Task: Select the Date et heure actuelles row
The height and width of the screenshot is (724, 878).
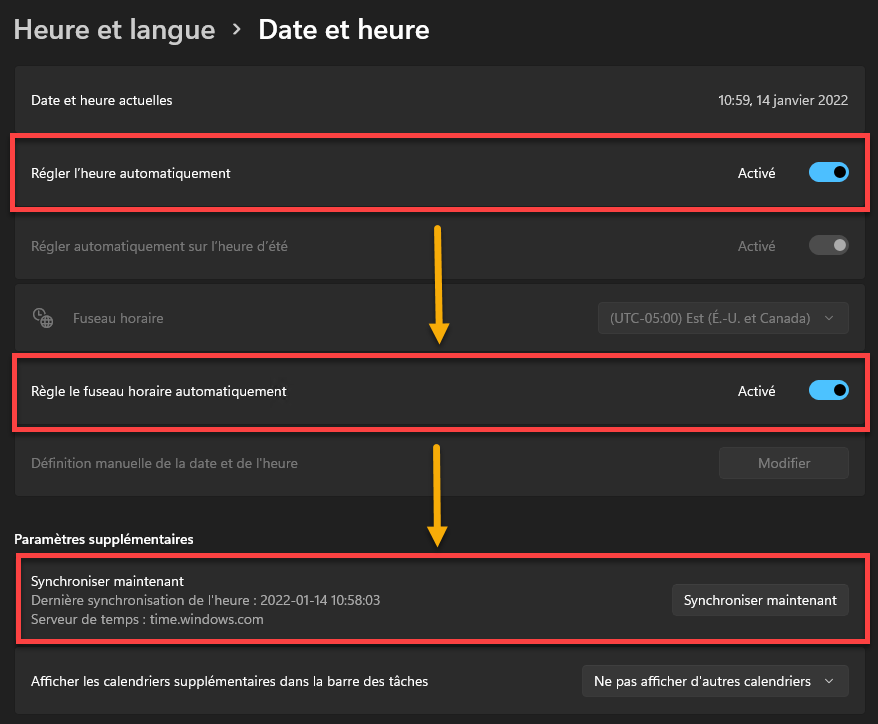Action: click(440, 100)
